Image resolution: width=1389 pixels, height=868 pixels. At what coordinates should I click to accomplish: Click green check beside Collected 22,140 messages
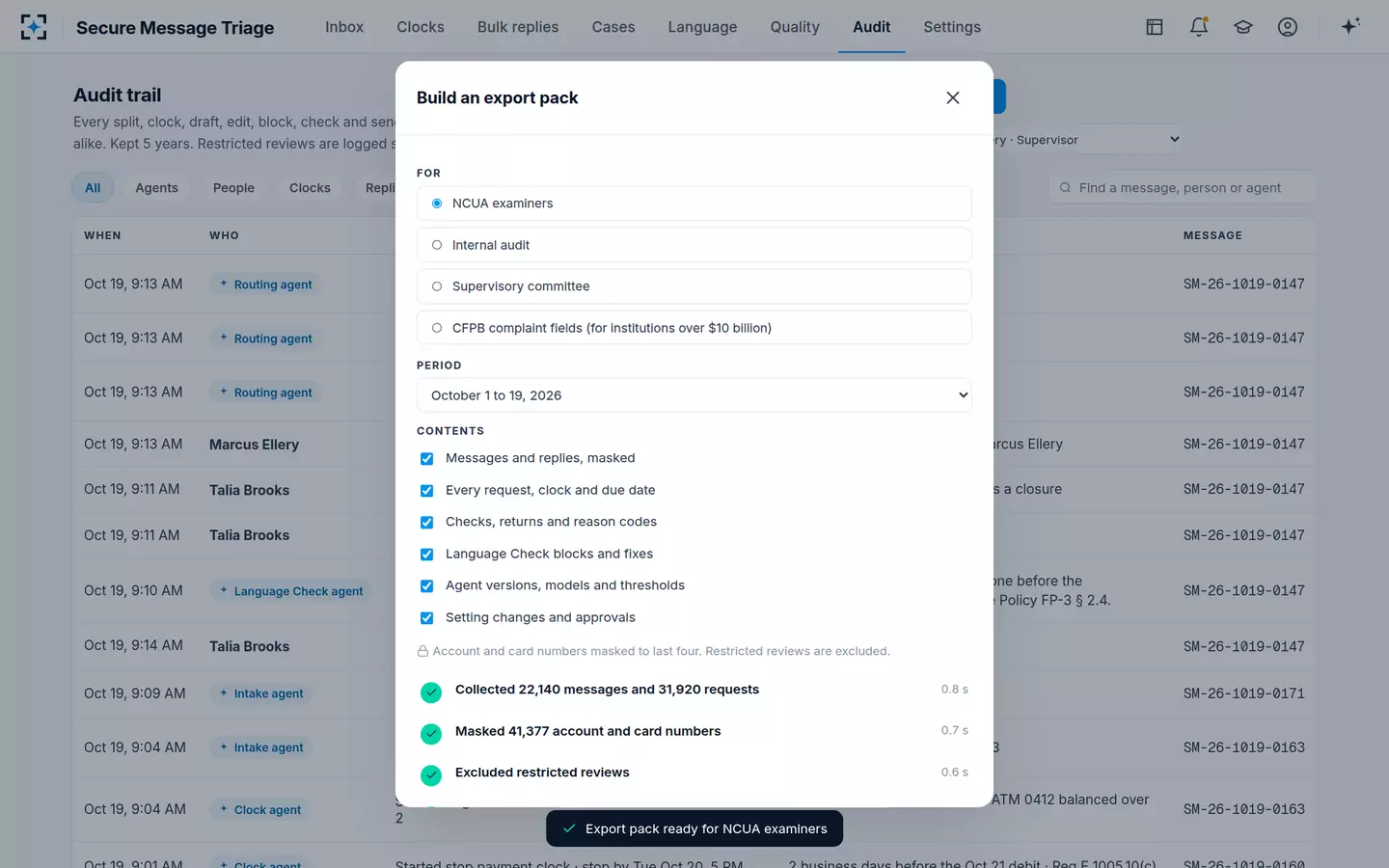click(x=431, y=692)
